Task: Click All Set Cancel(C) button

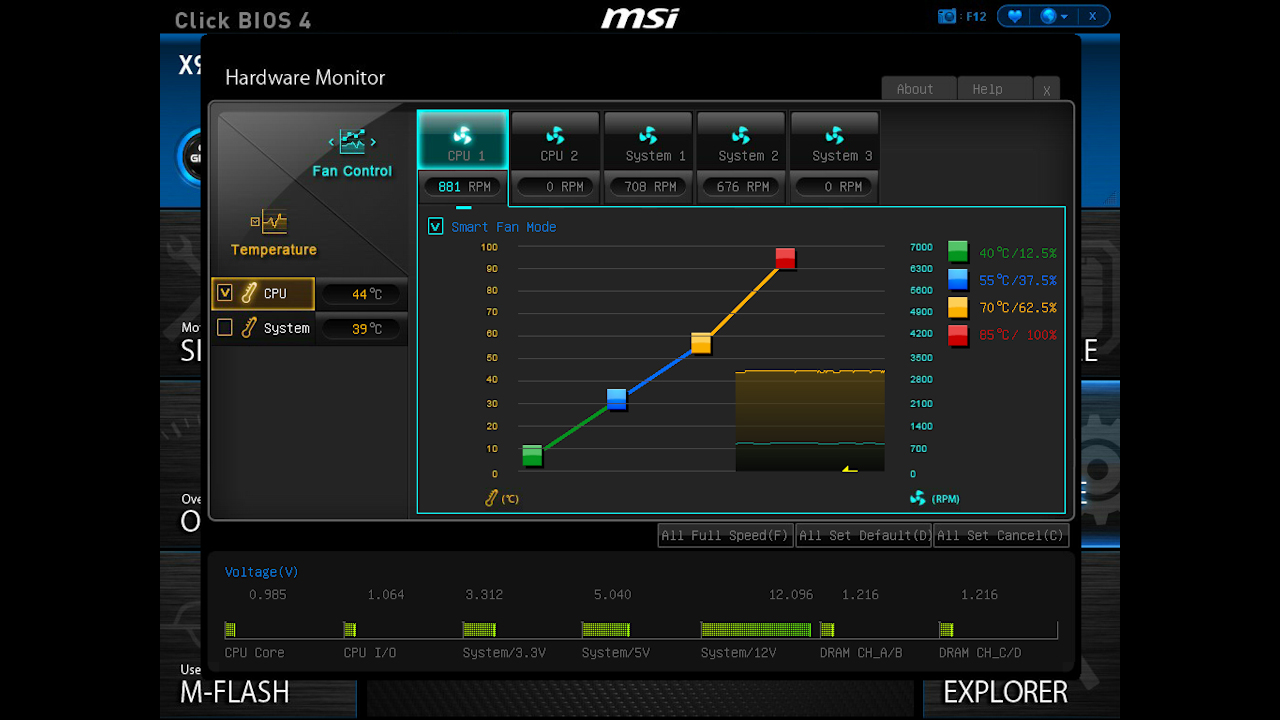Action: (1001, 535)
